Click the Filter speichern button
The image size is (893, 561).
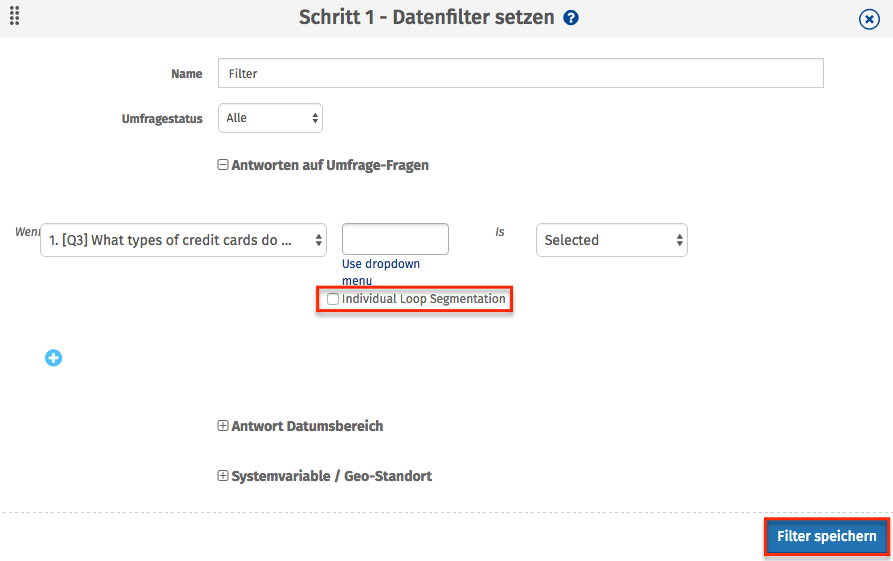[826, 537]
